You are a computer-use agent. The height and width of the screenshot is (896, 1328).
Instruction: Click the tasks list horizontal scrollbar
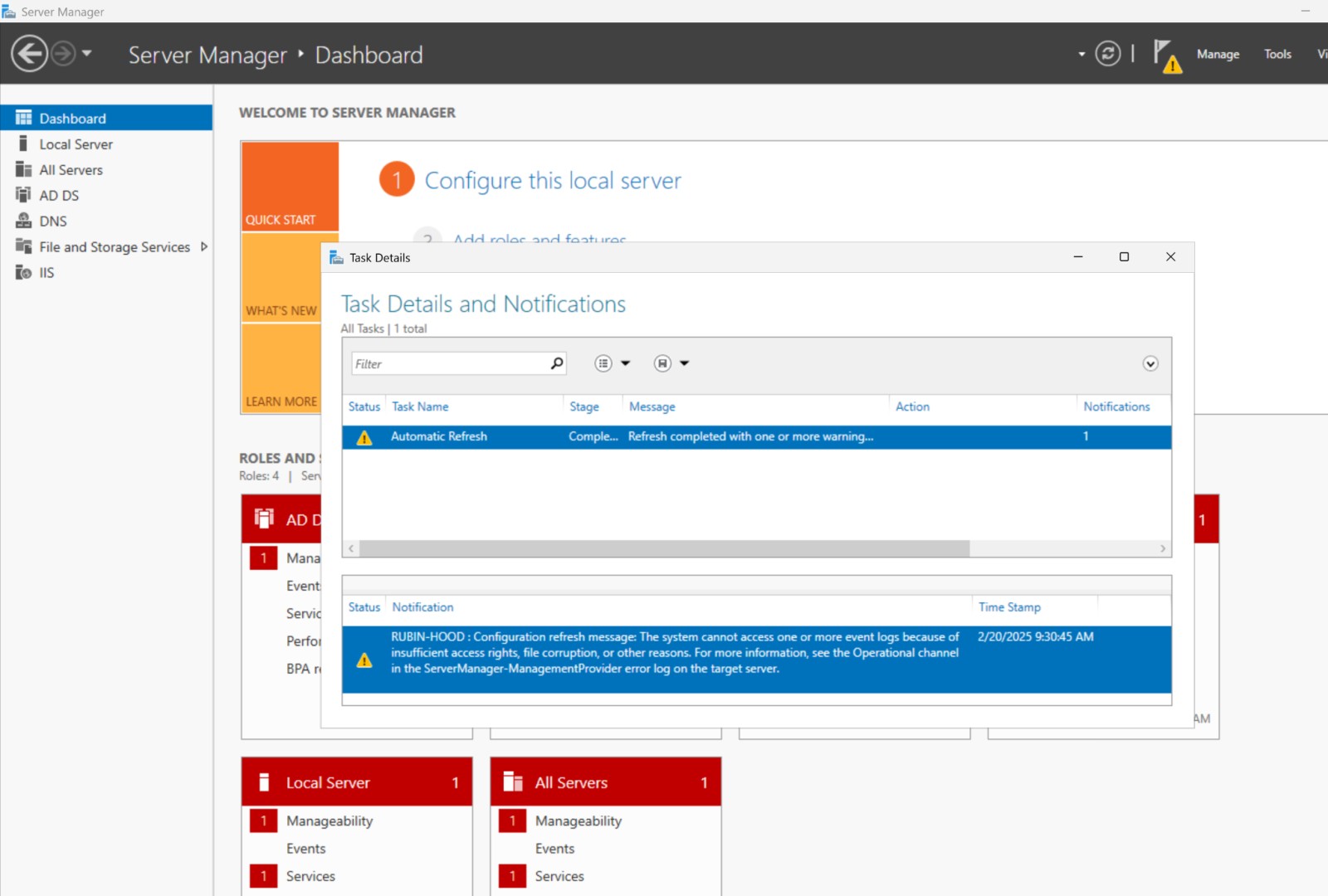pos(664,548)
